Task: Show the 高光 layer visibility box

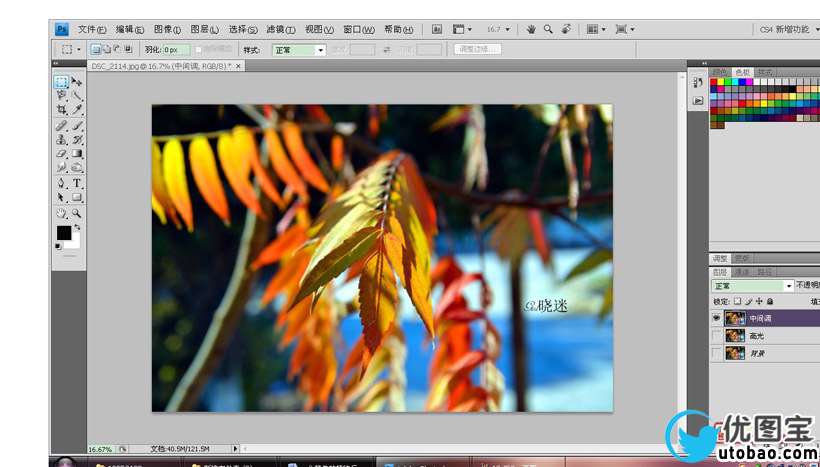Action: click(x=716, y=336)
